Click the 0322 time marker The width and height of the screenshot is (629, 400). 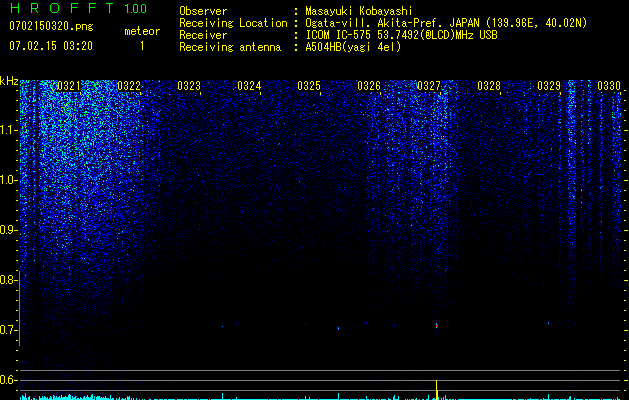[129, 85]
